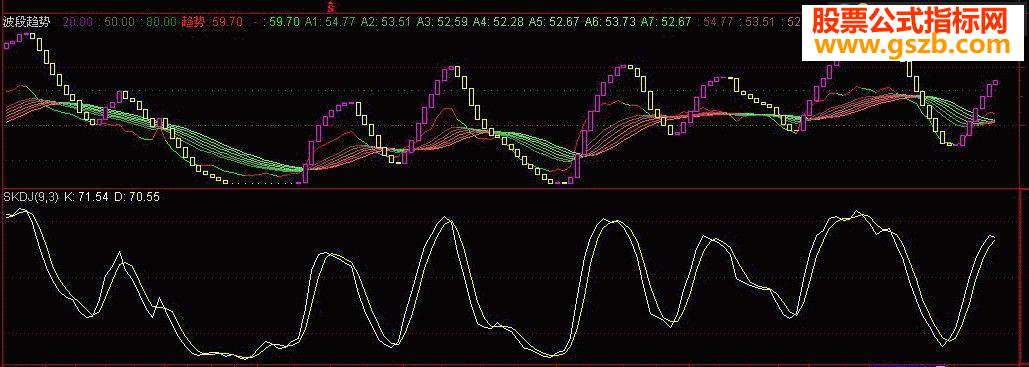Click the 80.00 reference value
The image size is (1029, 367).
coord(162,22)
